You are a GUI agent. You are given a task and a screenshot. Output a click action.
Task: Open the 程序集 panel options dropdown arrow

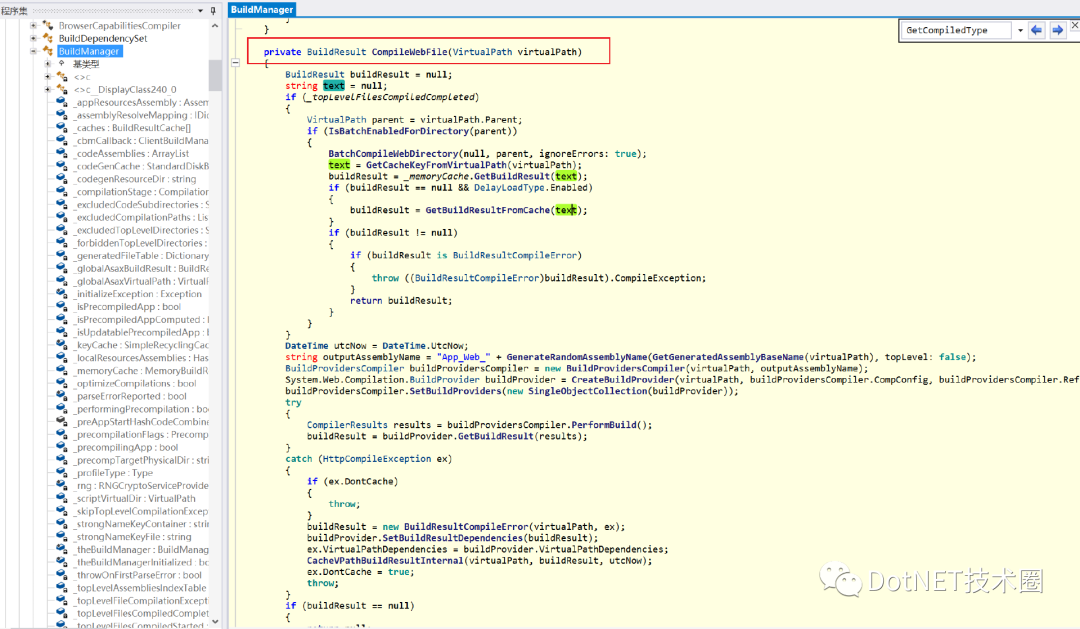tap(200, 10)
